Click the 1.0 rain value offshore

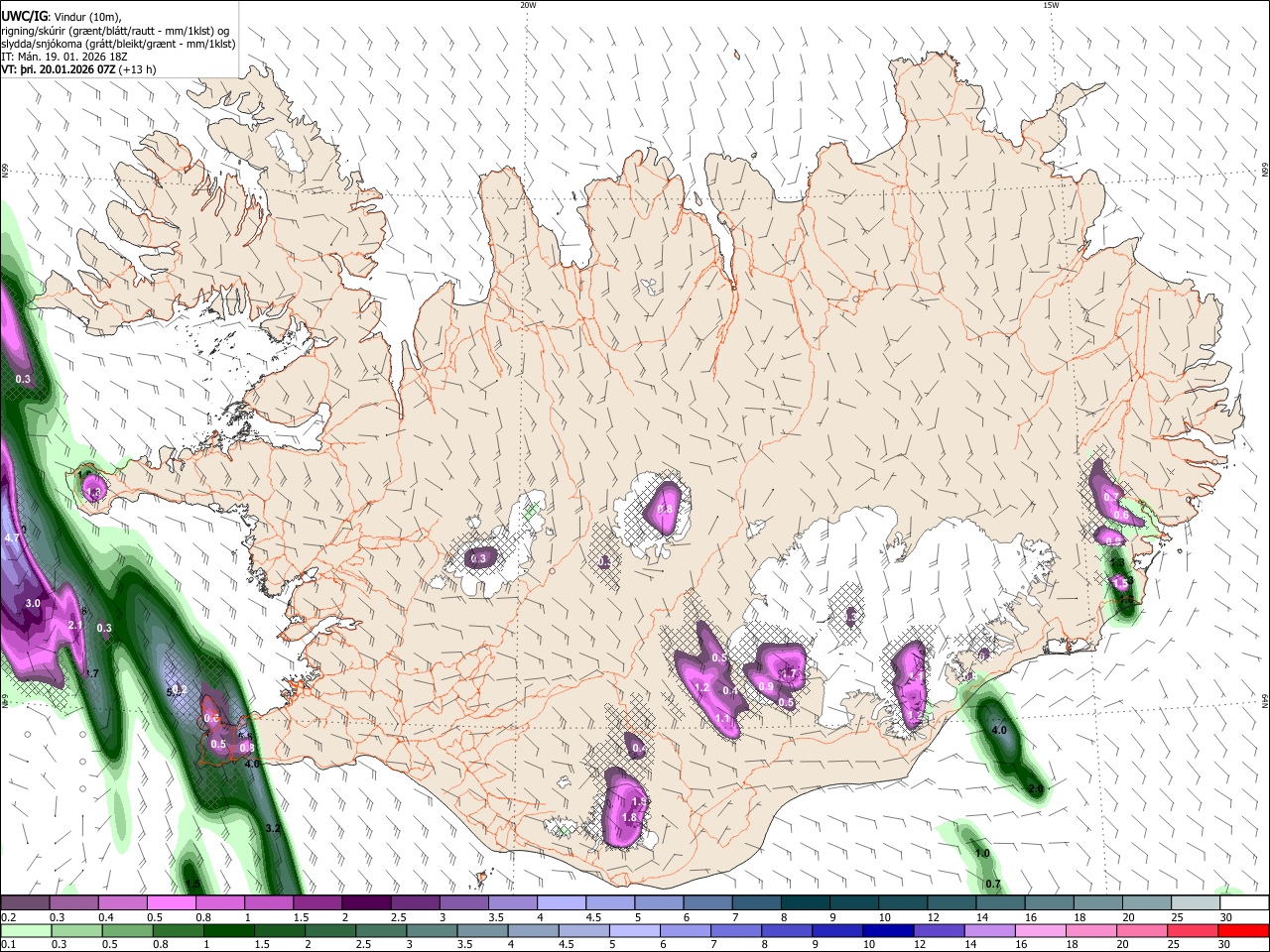coord(982,854)
